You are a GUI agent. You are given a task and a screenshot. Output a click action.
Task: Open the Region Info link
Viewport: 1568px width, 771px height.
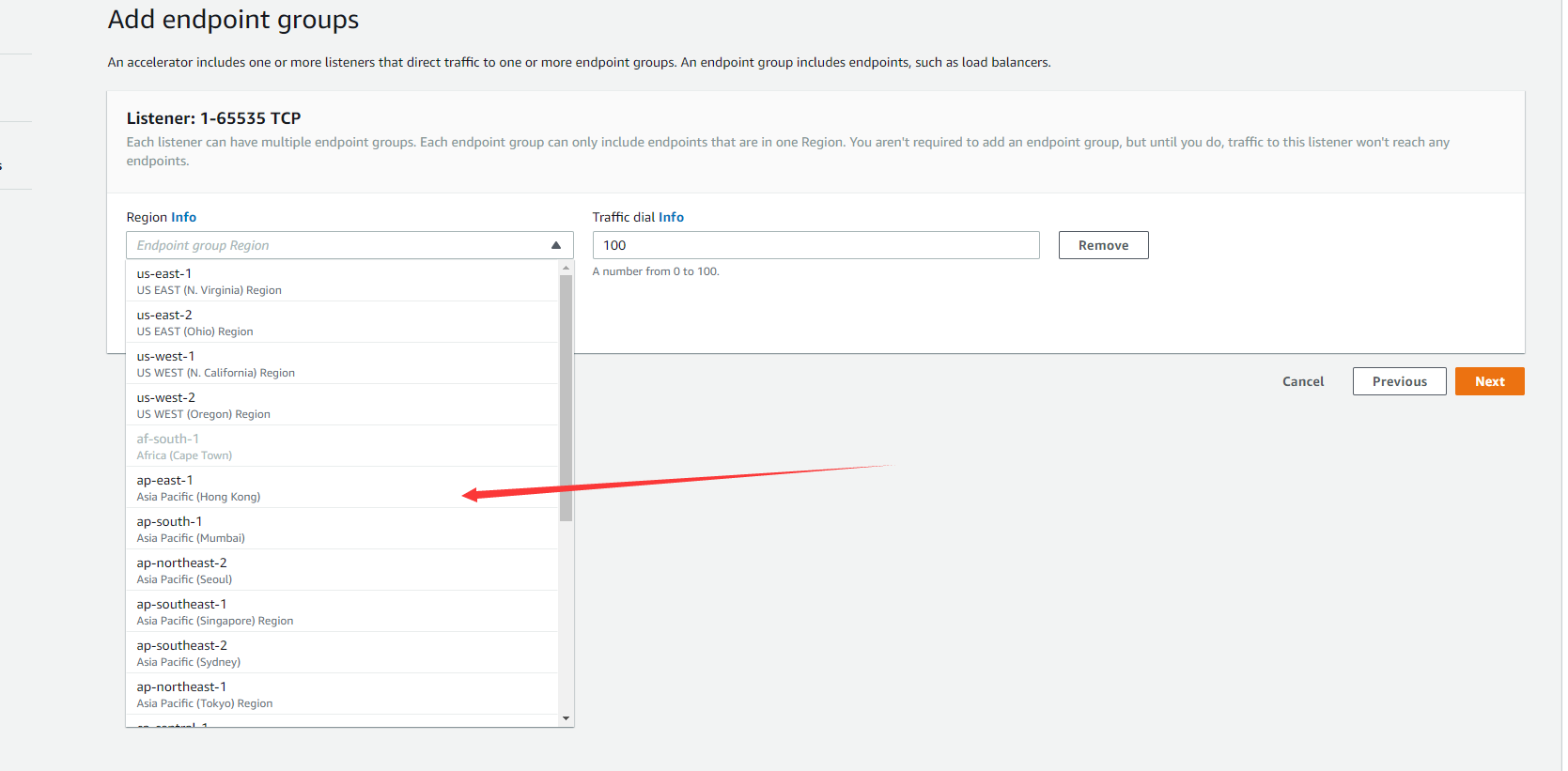[183, 217]
